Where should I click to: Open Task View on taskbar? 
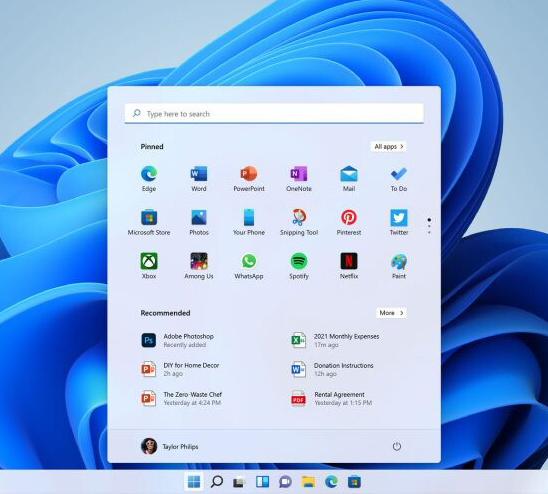tap(239, 482)
